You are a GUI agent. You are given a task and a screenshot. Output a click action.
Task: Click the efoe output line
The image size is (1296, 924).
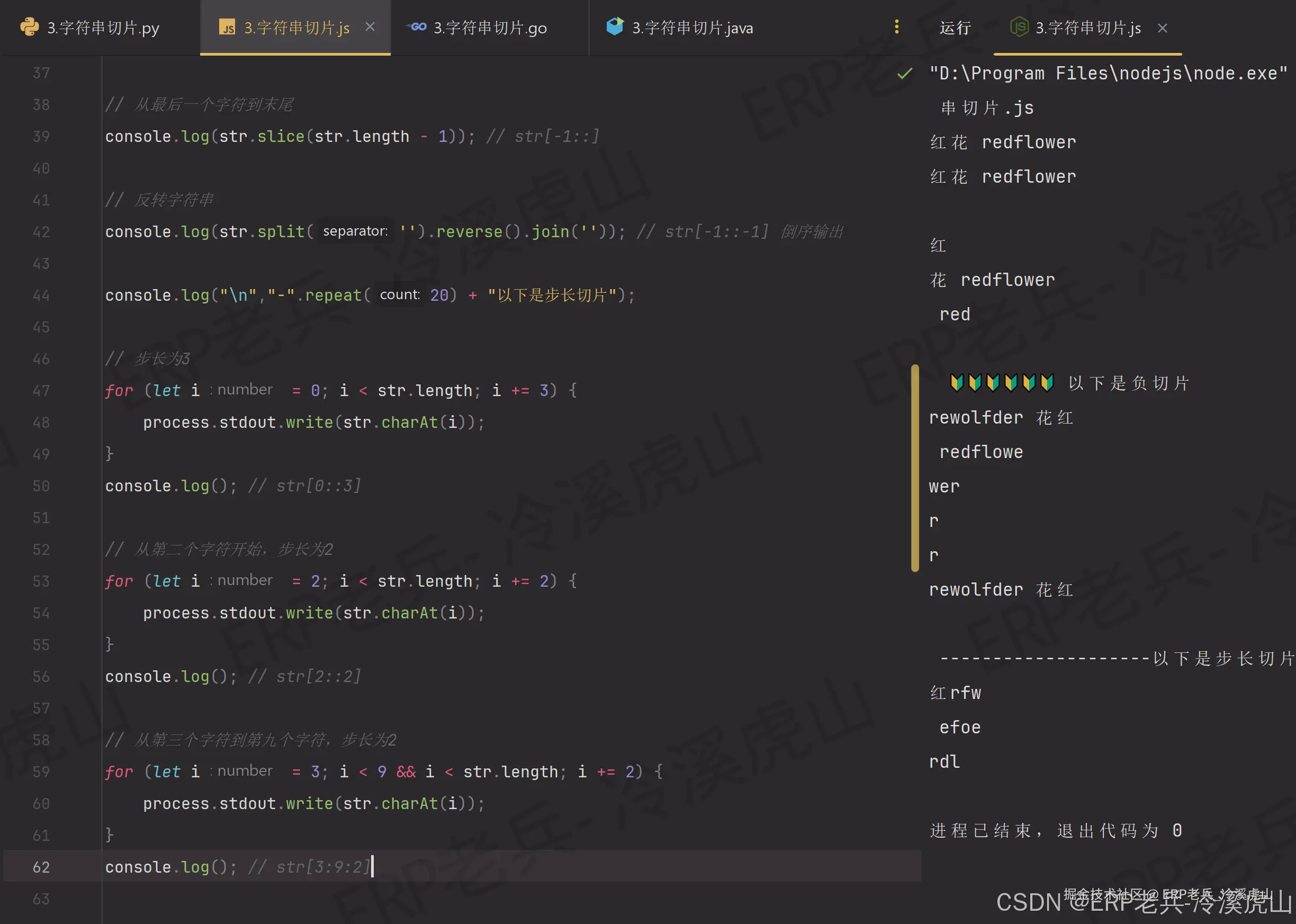[x=960, y=727]
